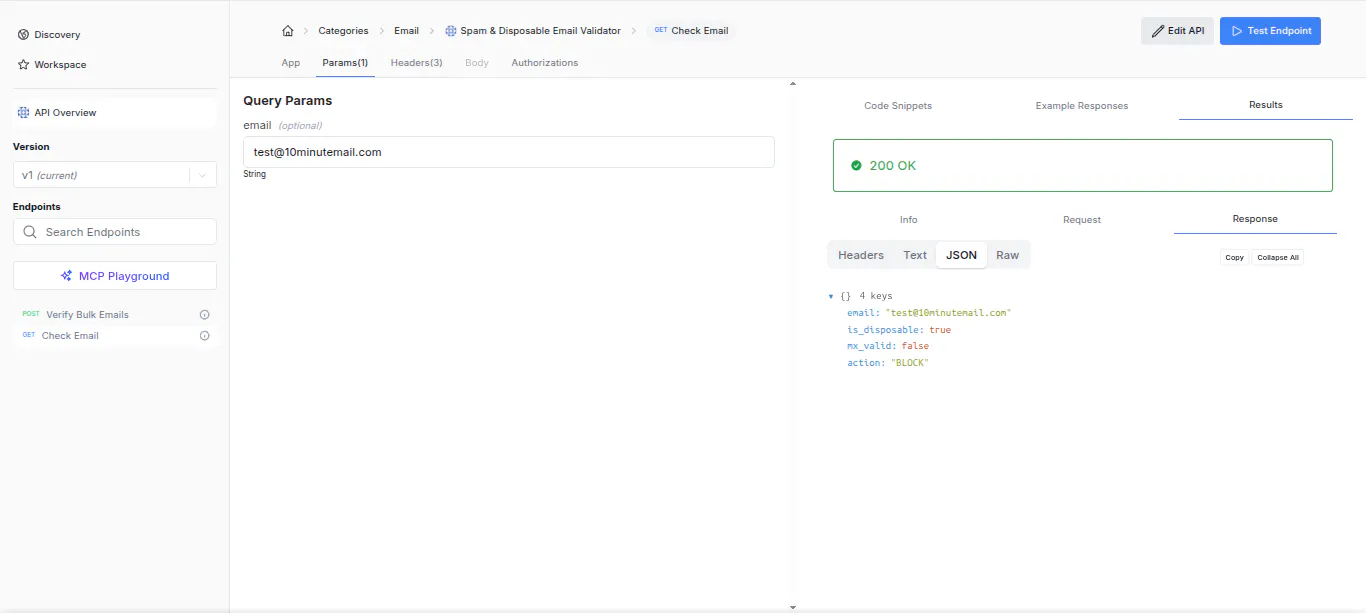Select the Raw response view
Viewport: 1366px width, 613px height.
1008,255
